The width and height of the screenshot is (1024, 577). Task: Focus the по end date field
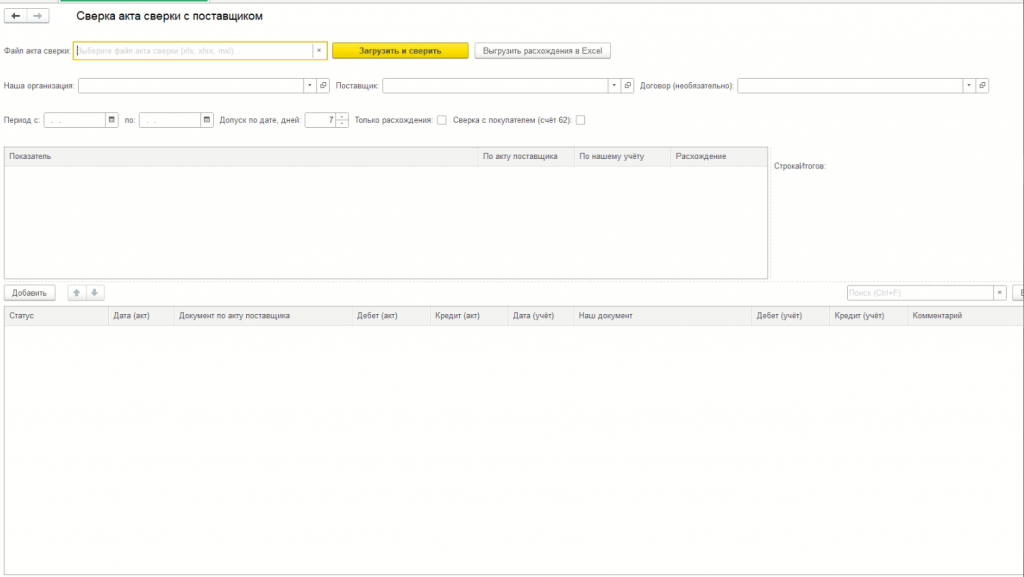(x=170, y=120)
